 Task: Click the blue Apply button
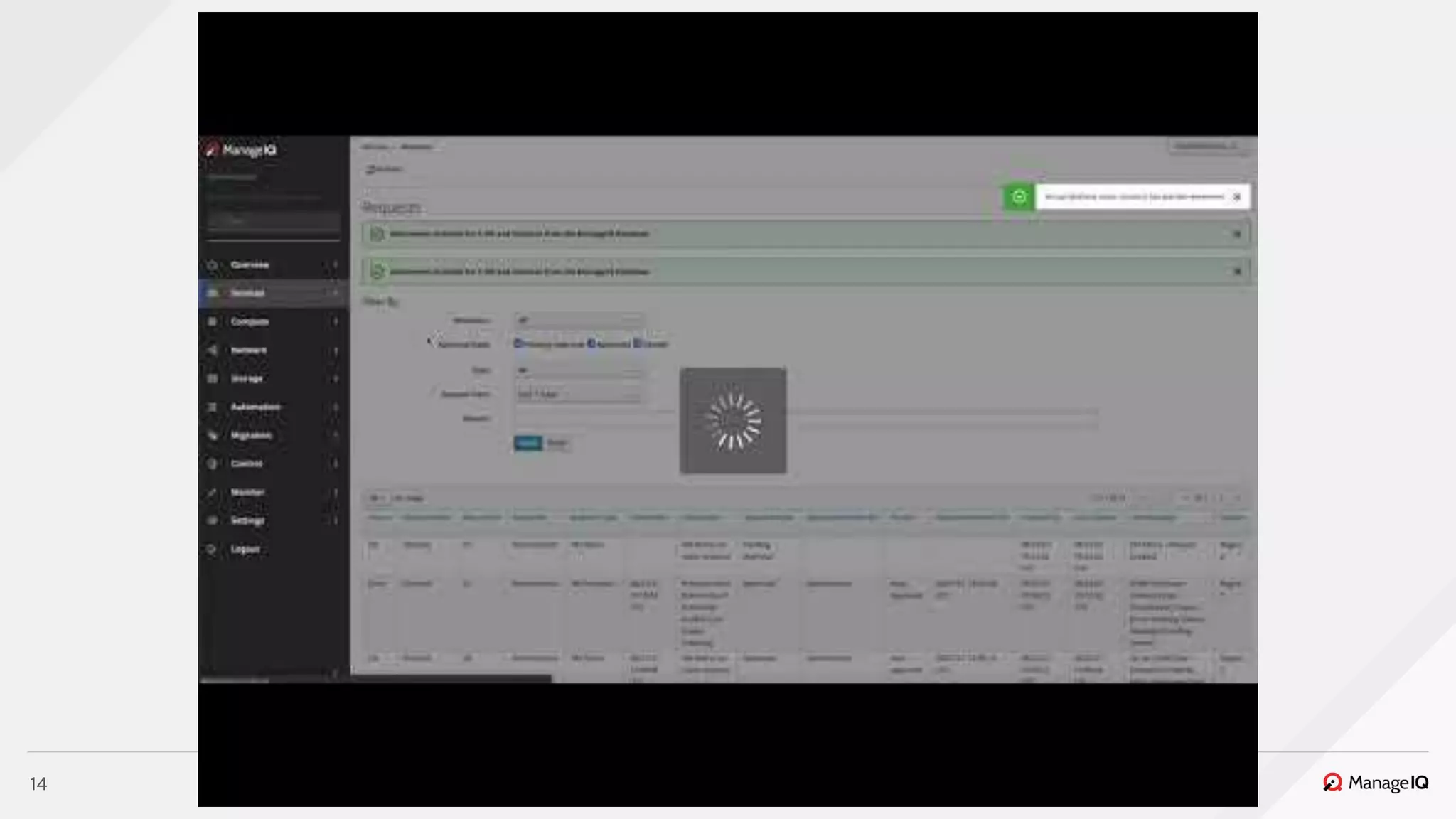coord(528,443)
